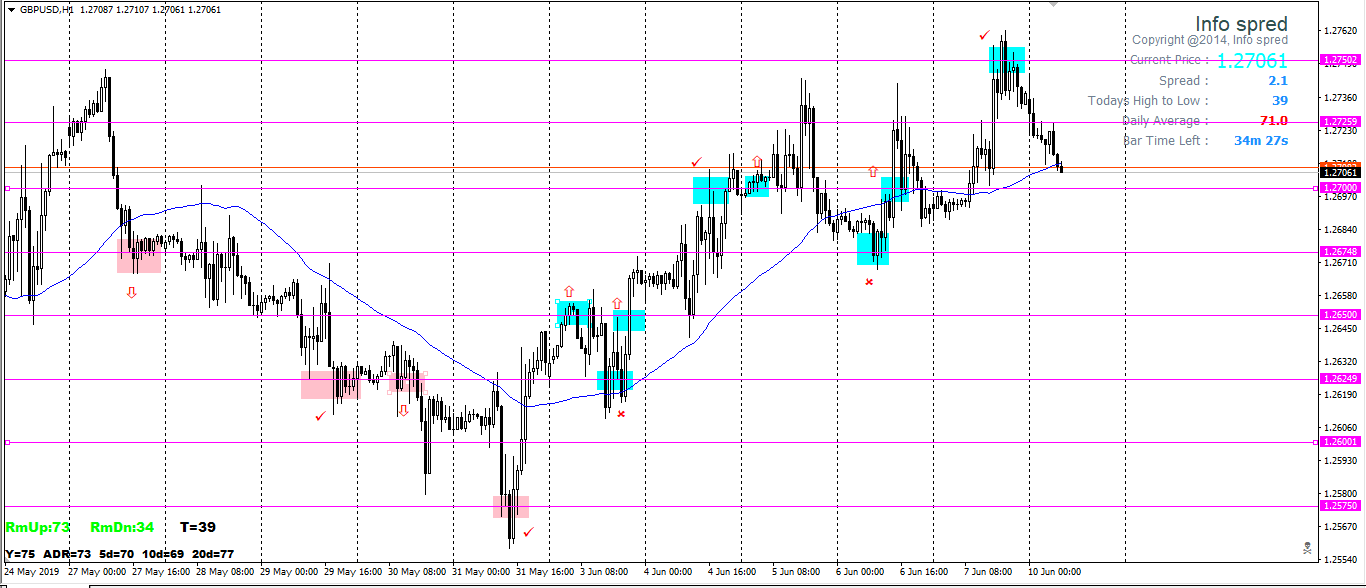
Task: Click the 1.26249 price label
Action: coord(1340,379)
